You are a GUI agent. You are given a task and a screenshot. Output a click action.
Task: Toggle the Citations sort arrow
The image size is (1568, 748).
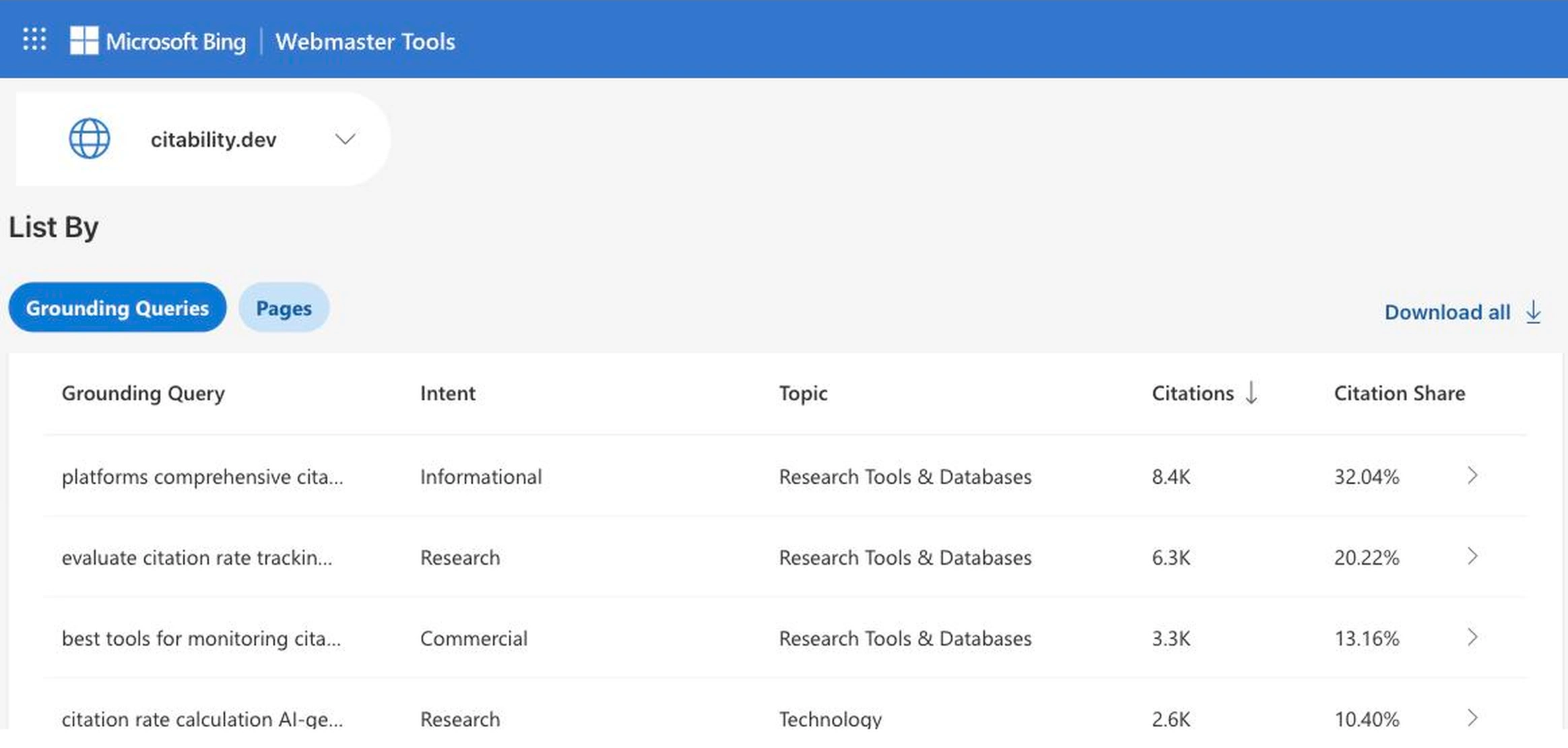pos(1251,392)
